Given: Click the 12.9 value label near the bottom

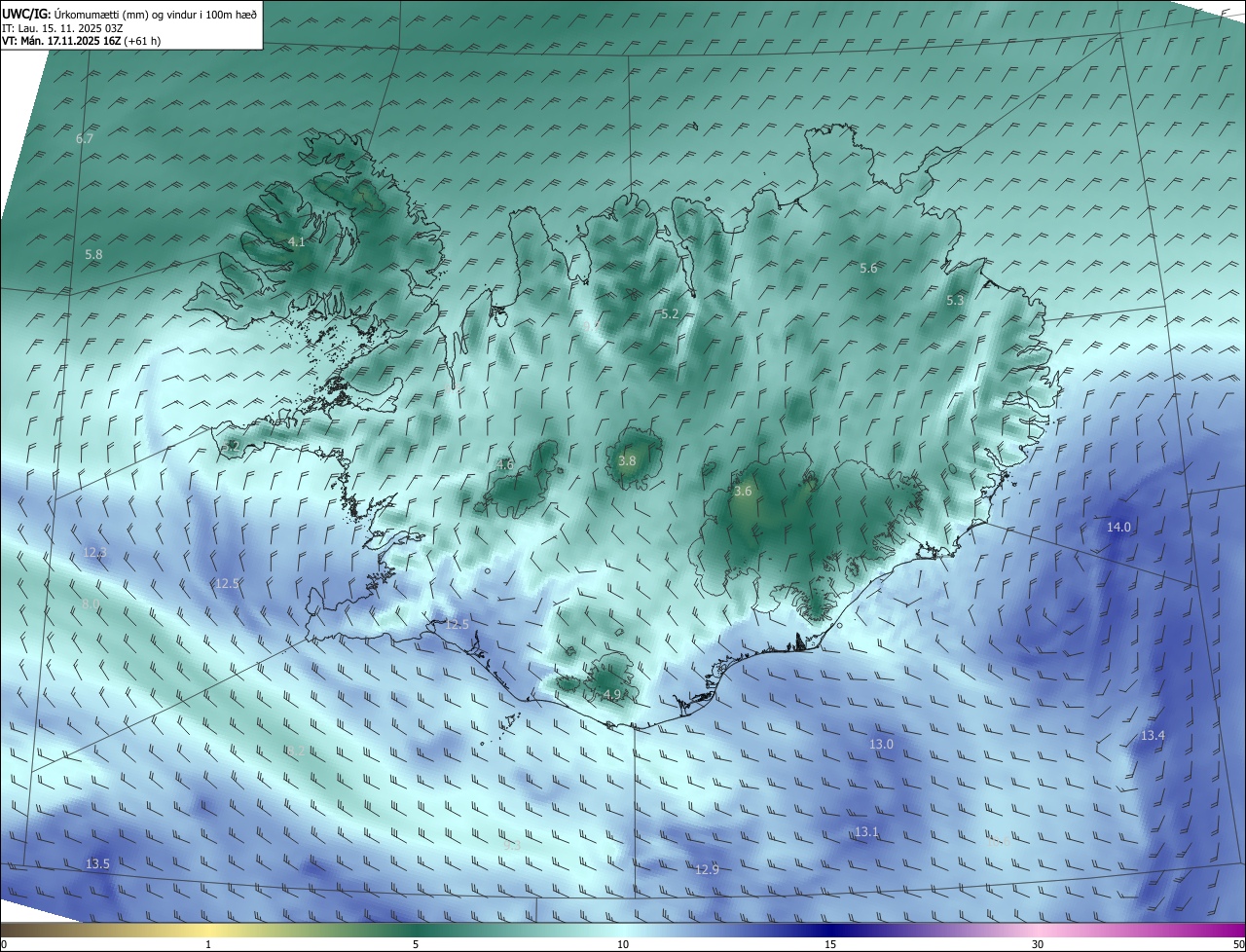Looking at the screenshot, I should pyautogui.click(x=707, y=870).
